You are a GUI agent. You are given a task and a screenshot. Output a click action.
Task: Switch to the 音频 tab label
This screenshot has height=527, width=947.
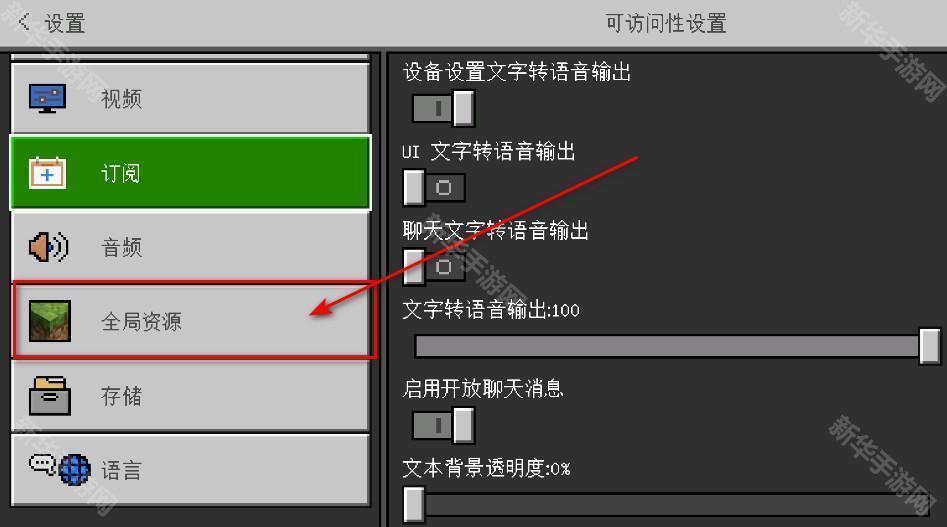(121, 248)
